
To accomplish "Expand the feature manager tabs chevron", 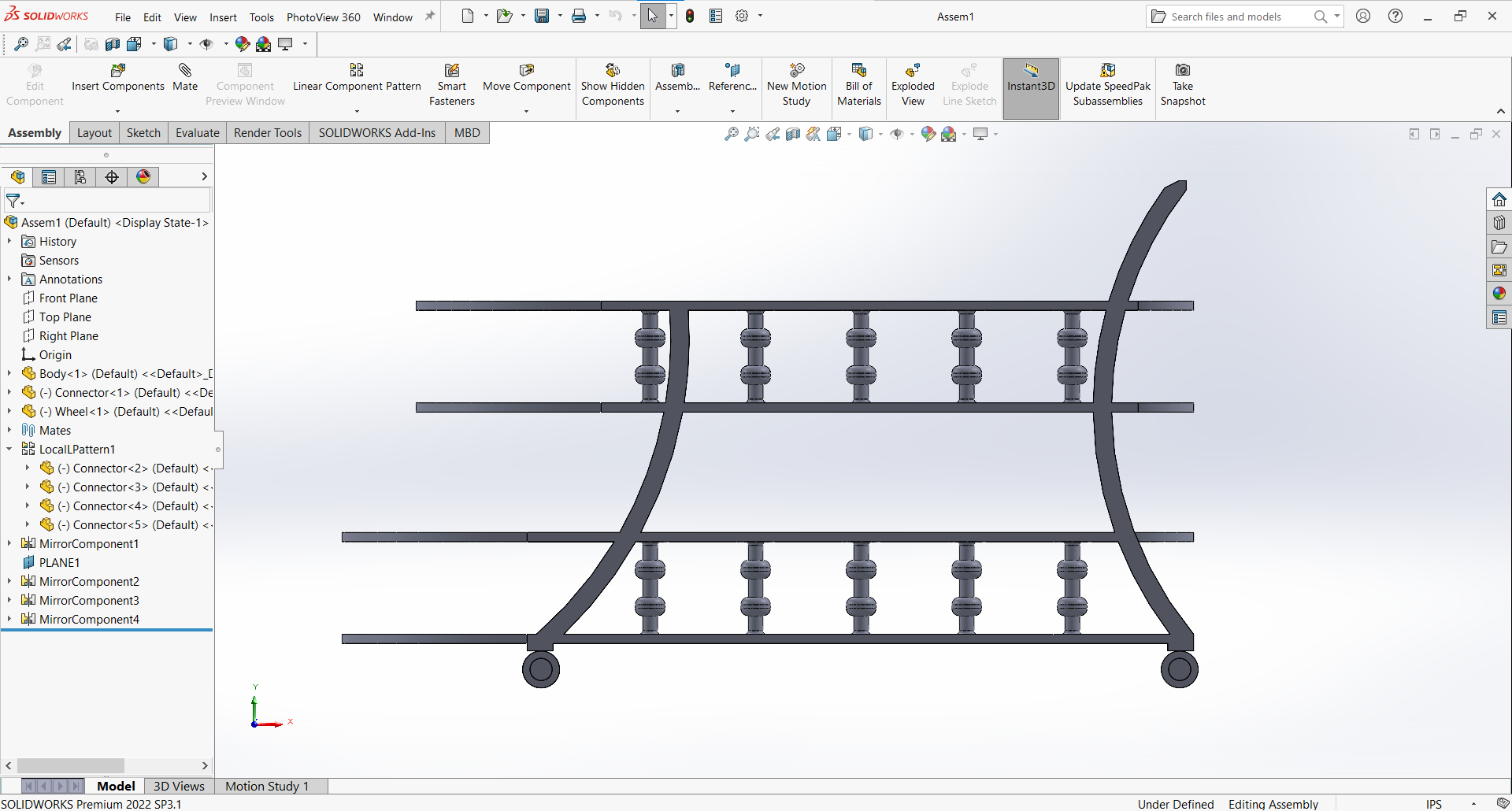I will point(204,177).
